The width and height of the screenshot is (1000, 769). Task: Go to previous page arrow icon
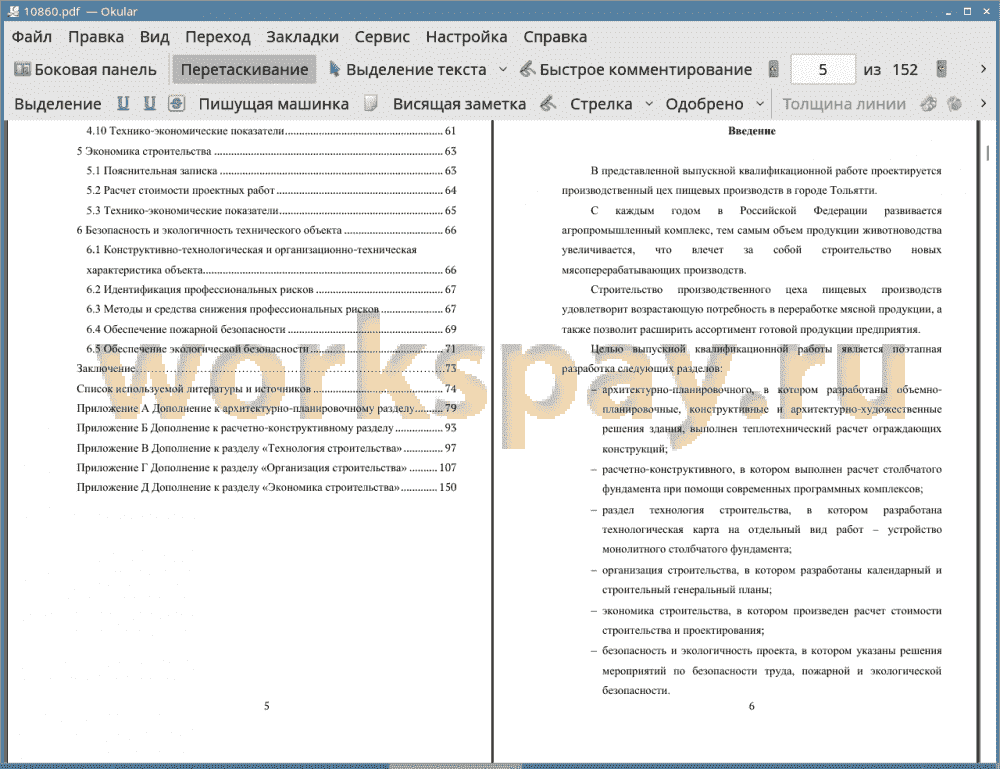[774, 69]
